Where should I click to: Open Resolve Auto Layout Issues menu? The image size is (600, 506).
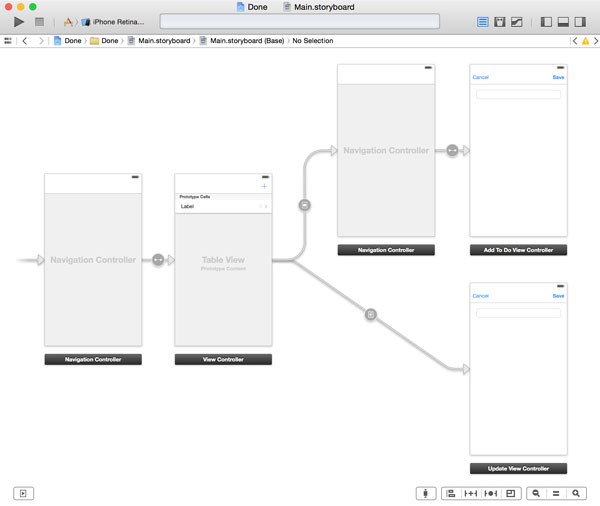pos(491,493)
